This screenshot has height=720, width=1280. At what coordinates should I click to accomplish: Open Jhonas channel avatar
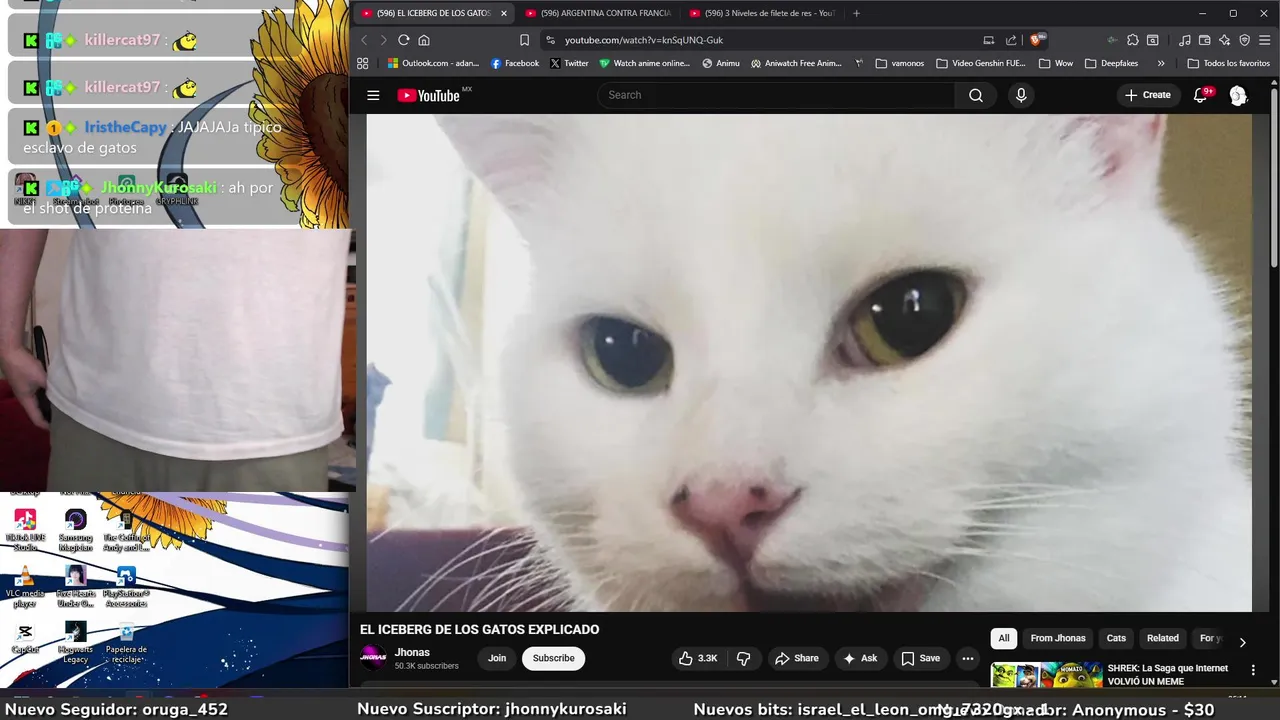373,657
